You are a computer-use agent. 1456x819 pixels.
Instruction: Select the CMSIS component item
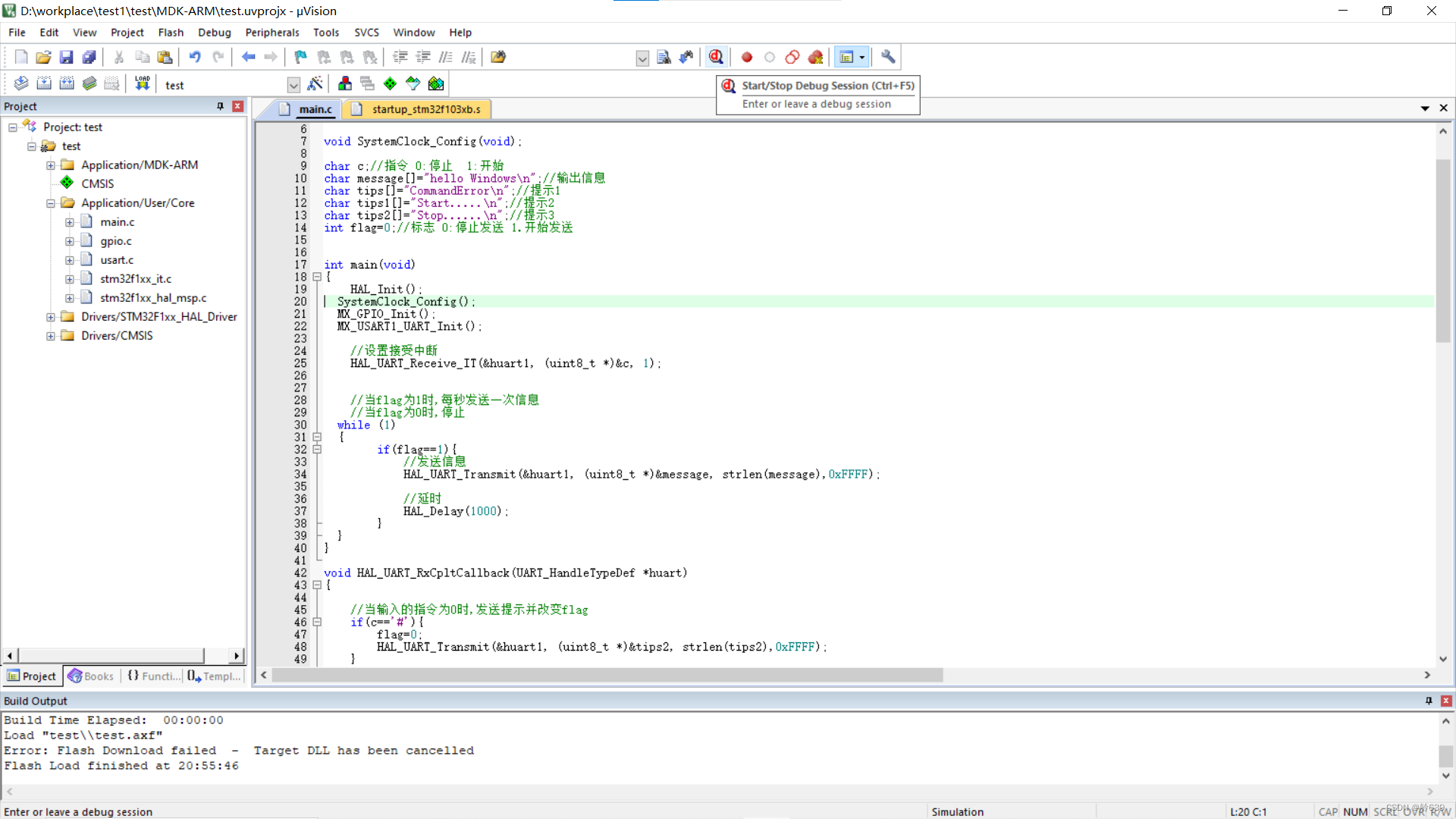click(97, 184)
